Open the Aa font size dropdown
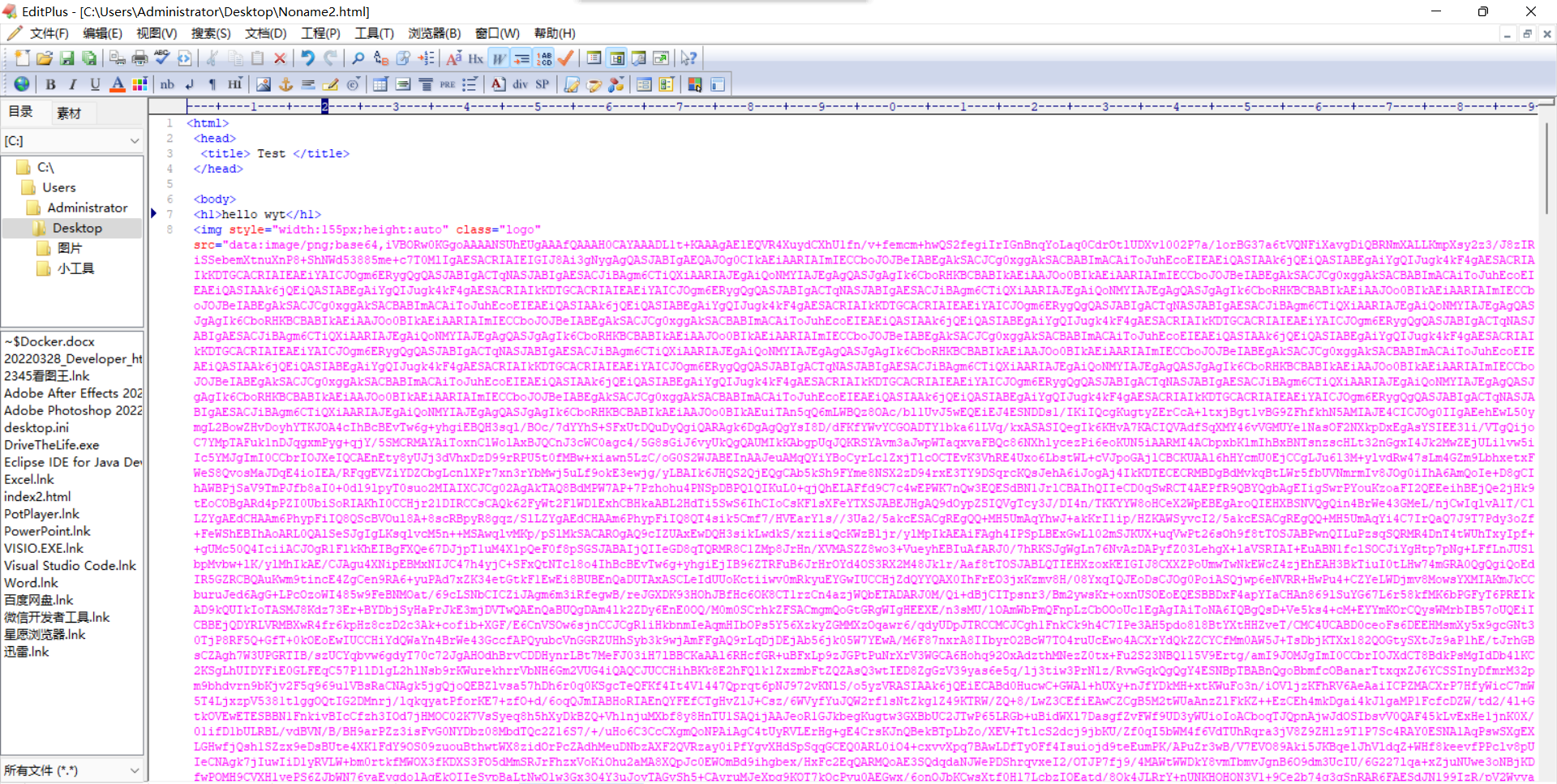Screen dimensions: 1557x784 (x=454, y=58)
